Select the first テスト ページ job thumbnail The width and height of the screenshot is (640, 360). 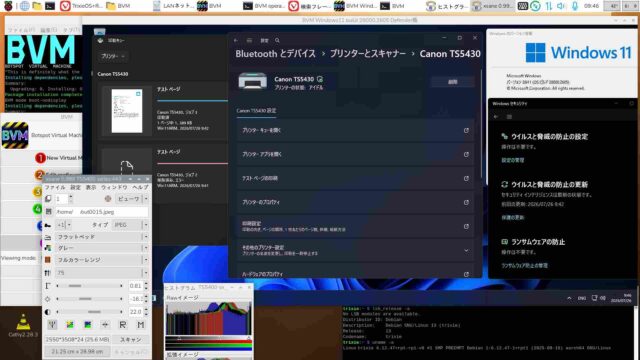pyautogui.click(x=127, y=111)
